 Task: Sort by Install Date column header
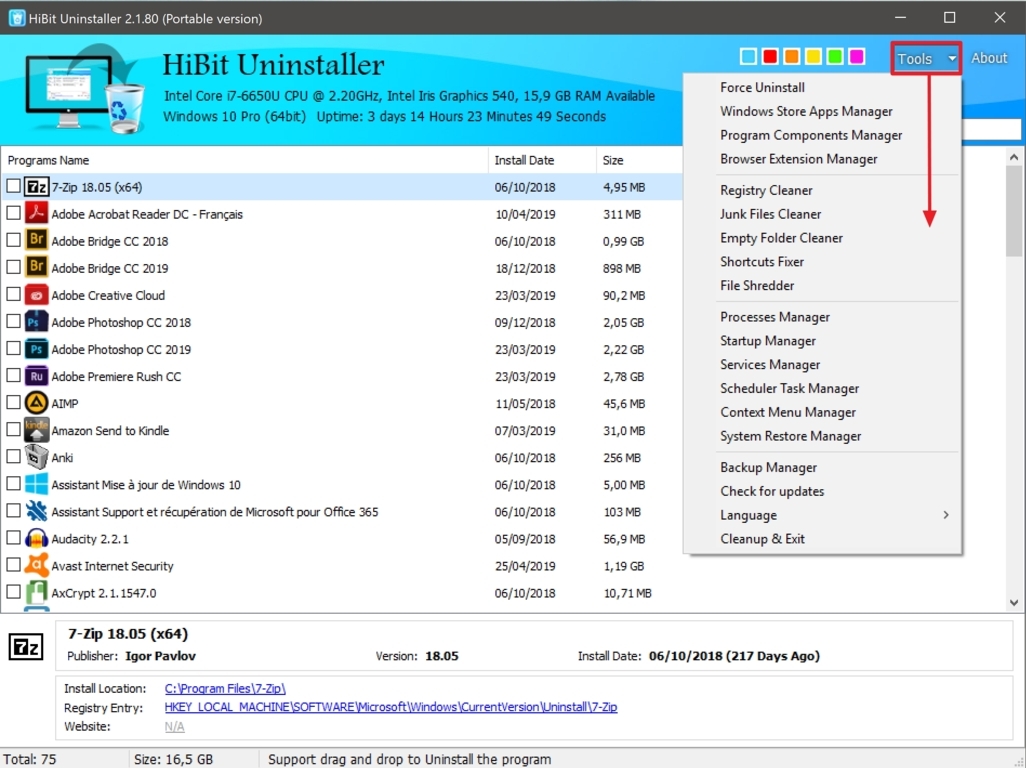coord(542,160)
